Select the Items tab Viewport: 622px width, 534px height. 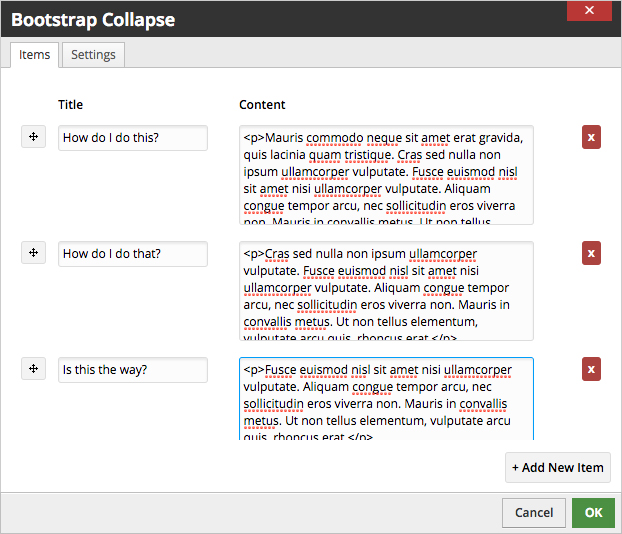point(35,55)
